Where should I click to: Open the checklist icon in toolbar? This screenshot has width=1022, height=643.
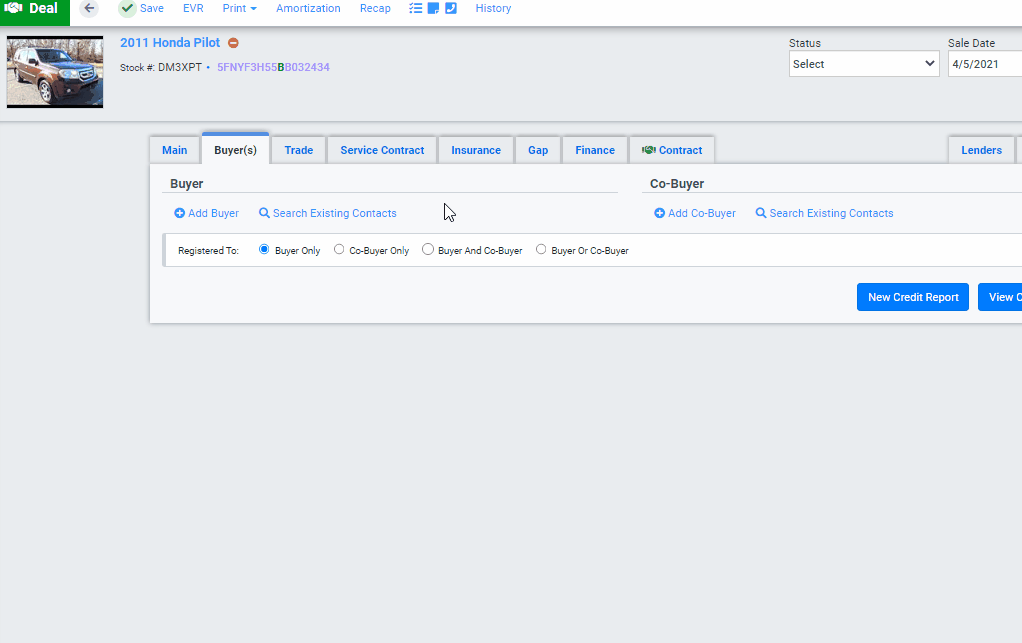tap(415, 8)
